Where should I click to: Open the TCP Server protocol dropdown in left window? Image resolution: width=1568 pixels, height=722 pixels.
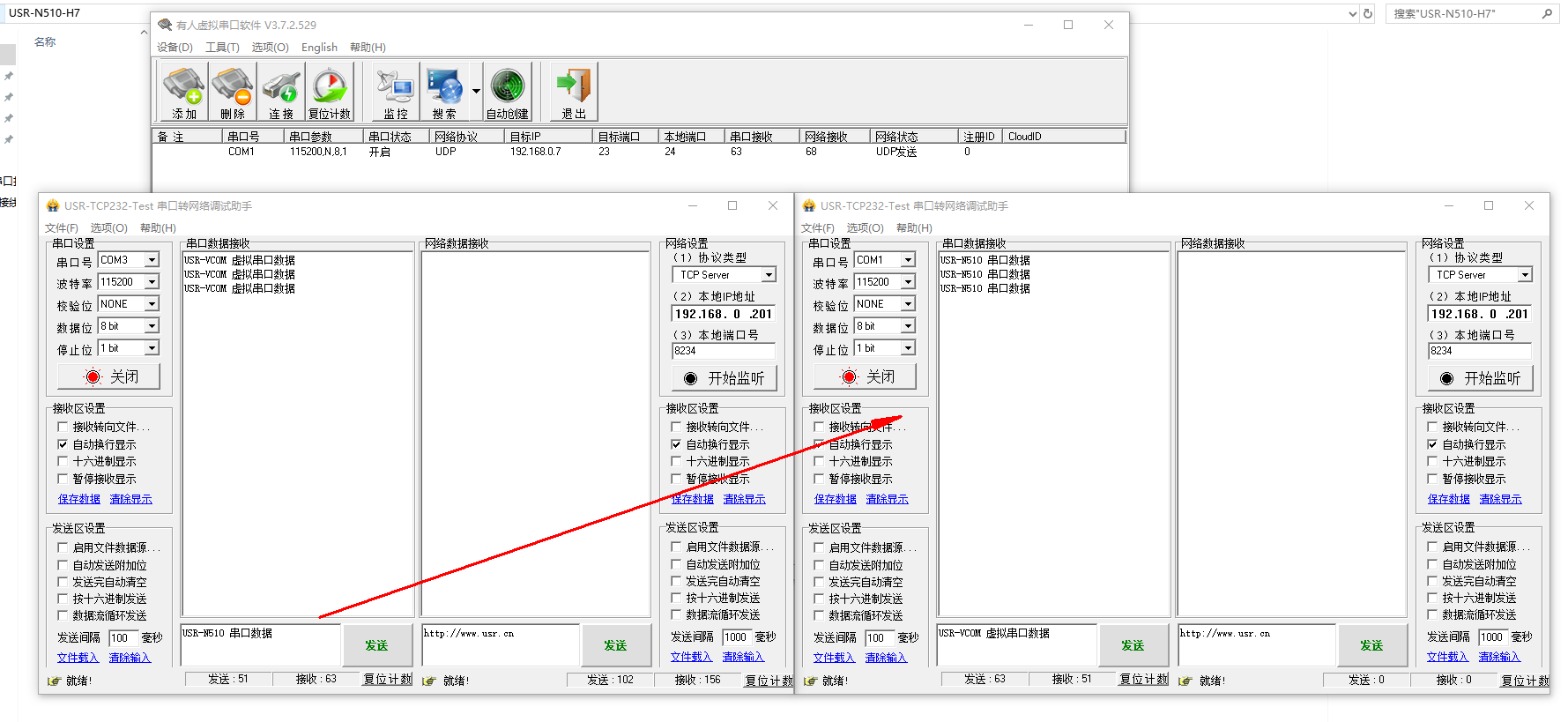769,275
